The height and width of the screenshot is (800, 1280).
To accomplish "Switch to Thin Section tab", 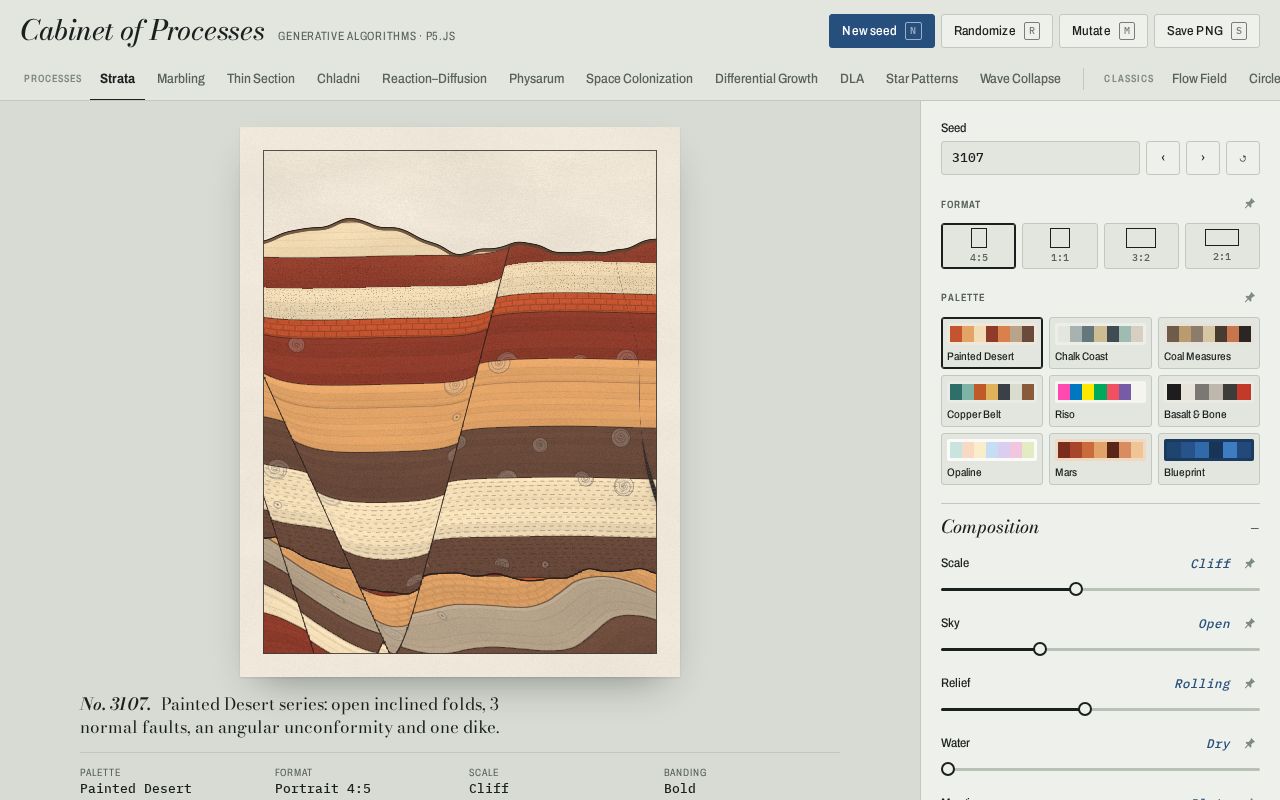I will tap(261, 79).
